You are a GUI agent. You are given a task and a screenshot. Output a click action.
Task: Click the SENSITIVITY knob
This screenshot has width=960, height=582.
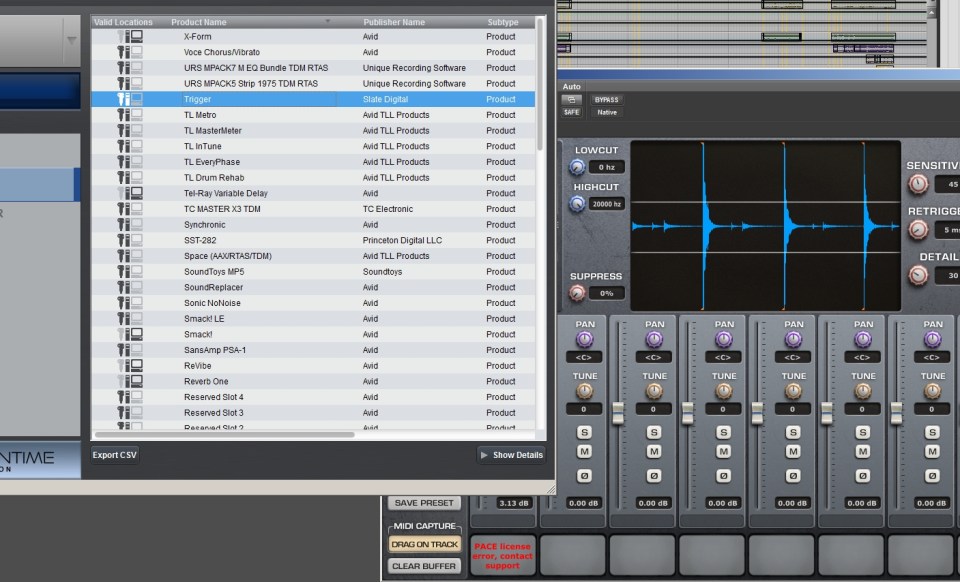tap(917, 183)
